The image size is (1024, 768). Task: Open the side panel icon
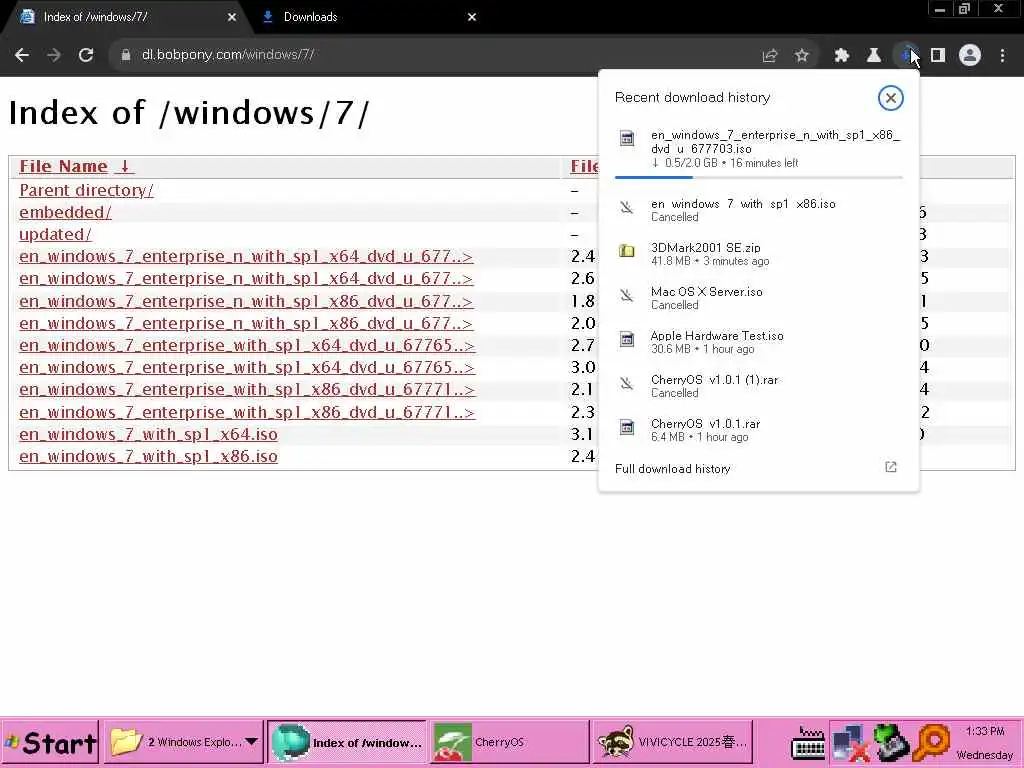tap(938, 56)
